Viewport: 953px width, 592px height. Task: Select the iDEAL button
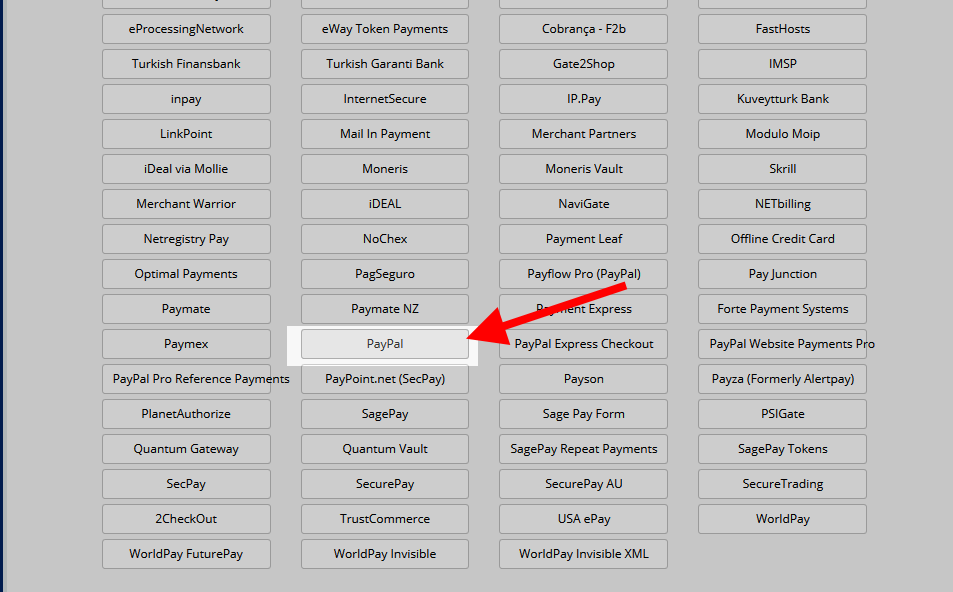[385, 204]
